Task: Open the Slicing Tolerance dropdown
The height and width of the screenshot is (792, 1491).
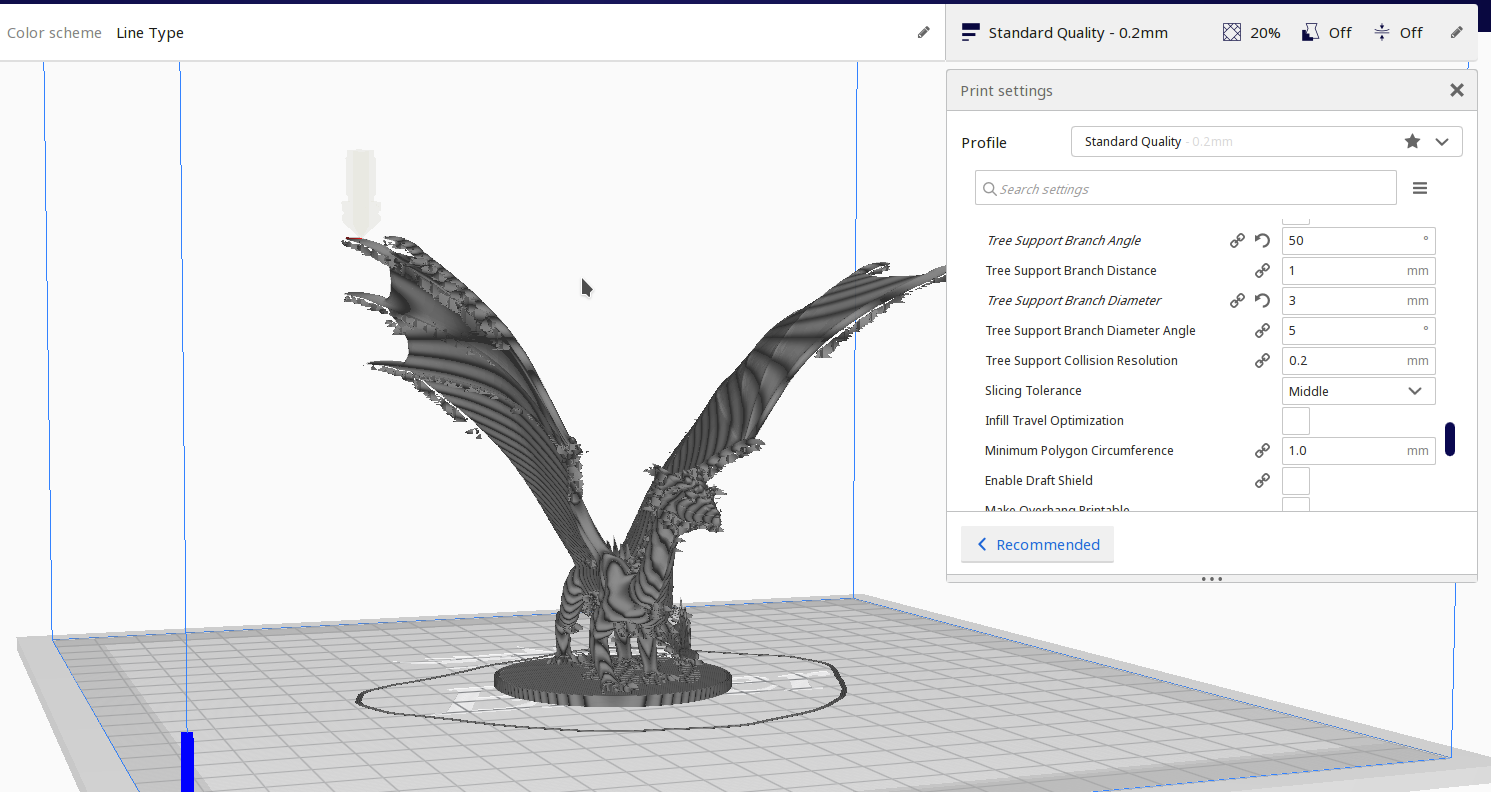Action: (x=1359, y=391)
